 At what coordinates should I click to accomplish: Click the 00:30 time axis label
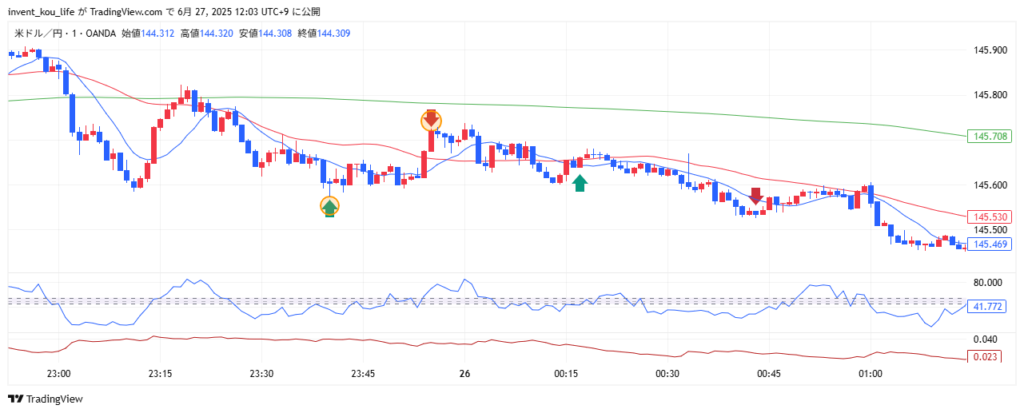coord(667,374)
